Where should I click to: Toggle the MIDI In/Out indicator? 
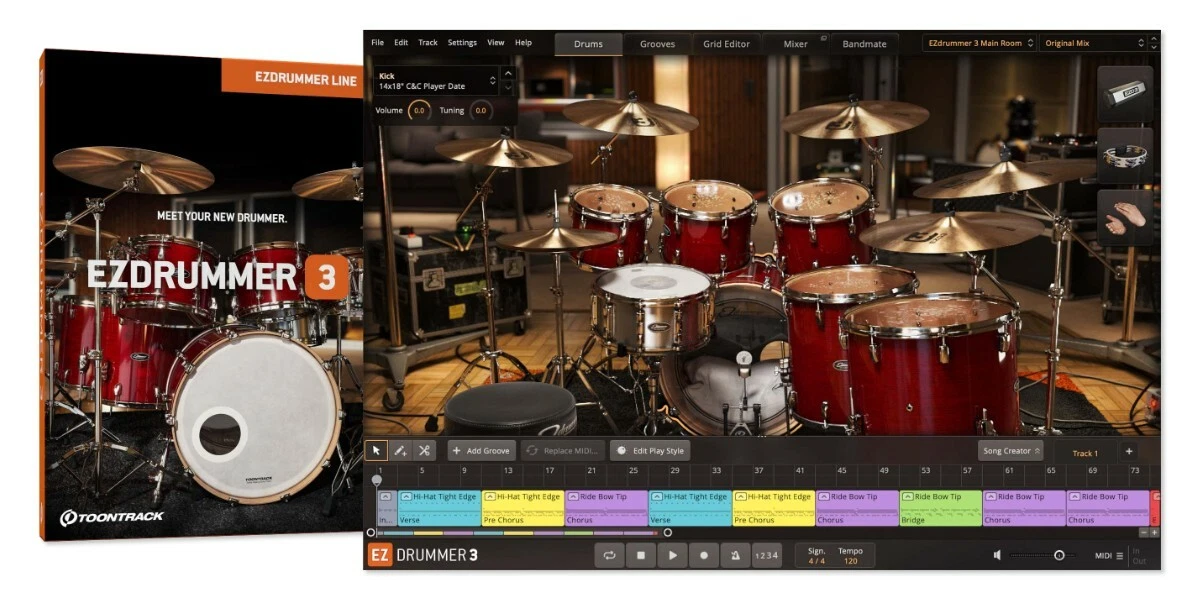[x=1140, y=555]
